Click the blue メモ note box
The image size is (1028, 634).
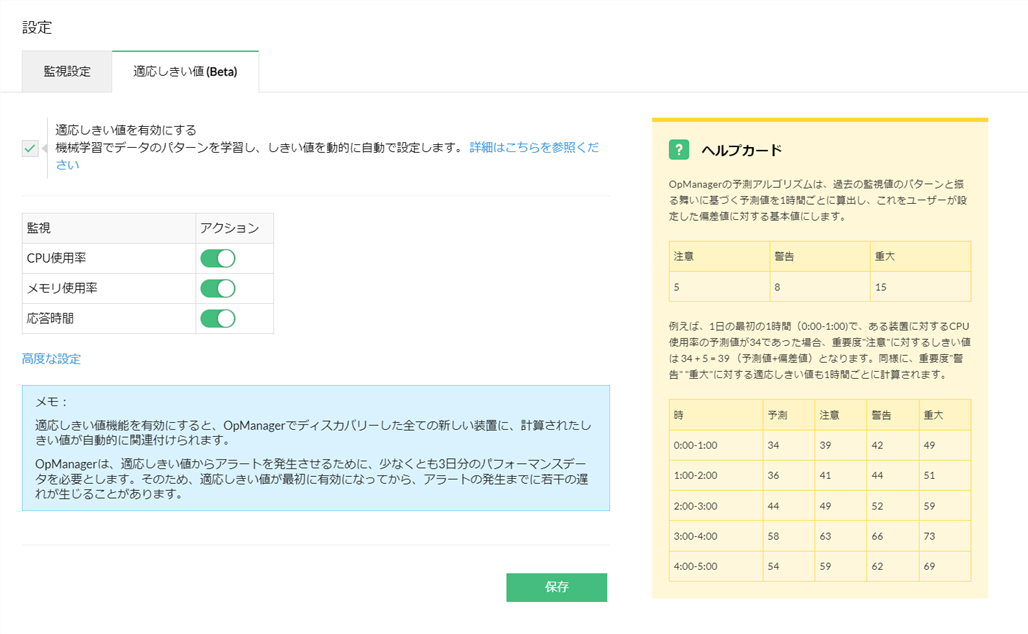(x=315, y=448)
